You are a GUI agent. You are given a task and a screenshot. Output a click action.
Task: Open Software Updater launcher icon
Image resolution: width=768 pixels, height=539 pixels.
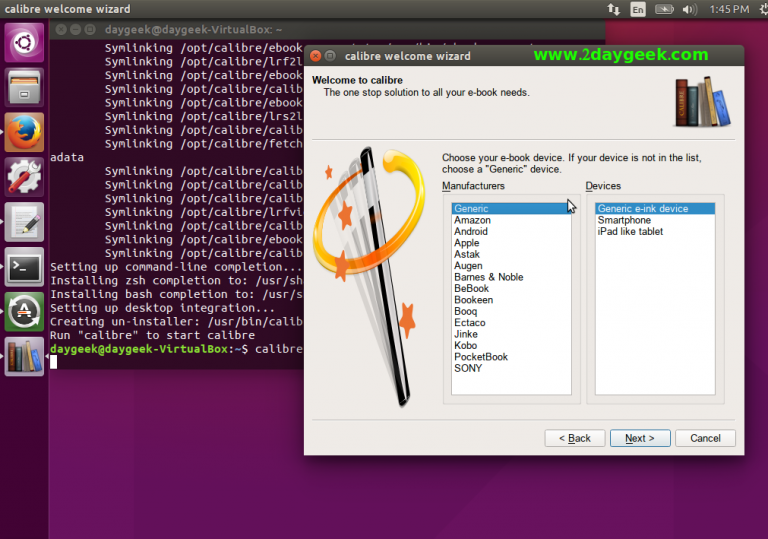(24, 312)
